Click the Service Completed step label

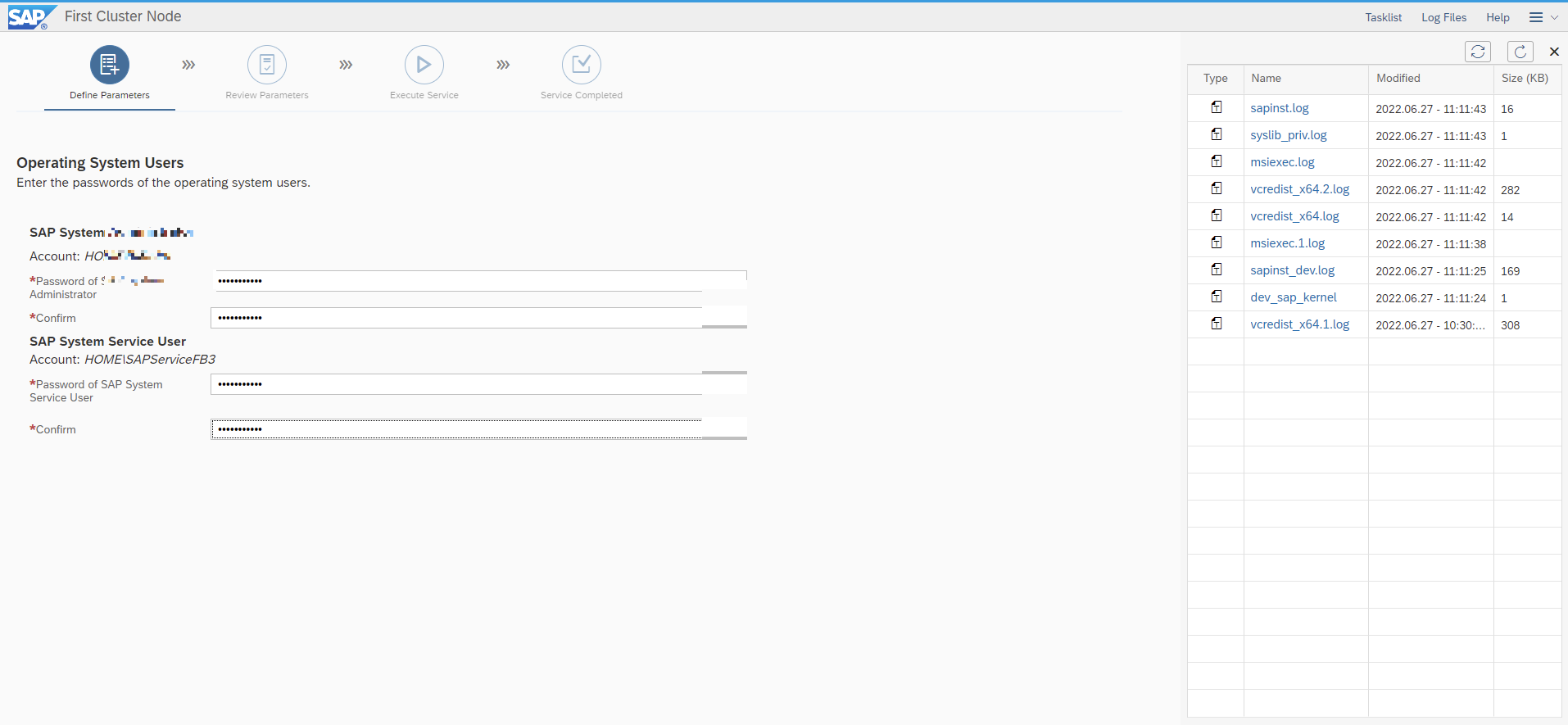(582, 95)
